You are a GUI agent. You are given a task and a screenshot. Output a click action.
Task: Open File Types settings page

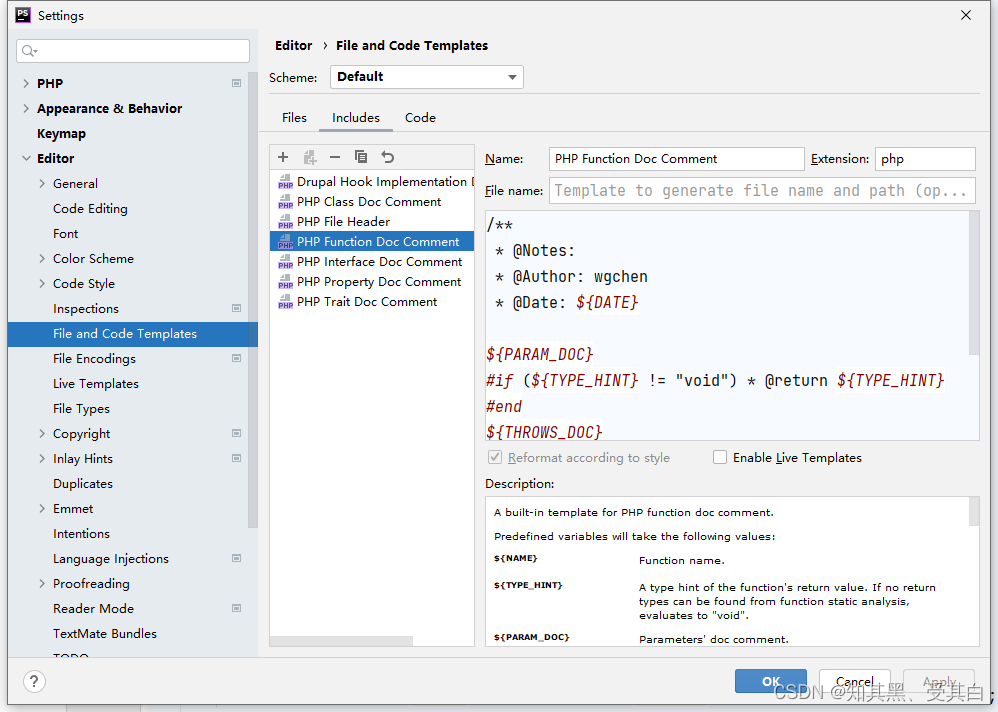(81, 408)
